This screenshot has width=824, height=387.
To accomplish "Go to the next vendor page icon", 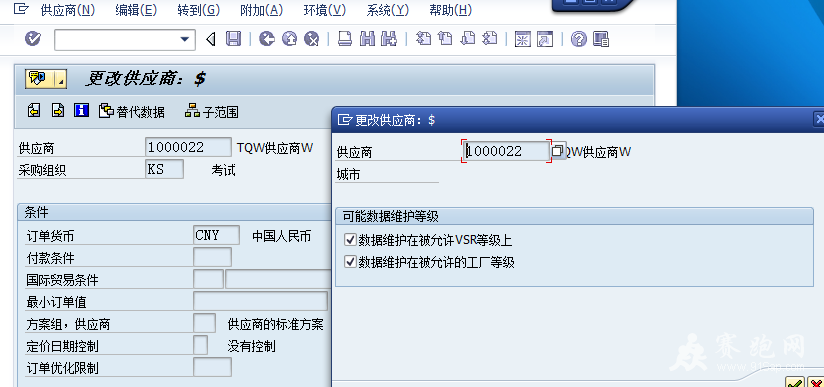I will pyautogui.click(x=58, y=110).
